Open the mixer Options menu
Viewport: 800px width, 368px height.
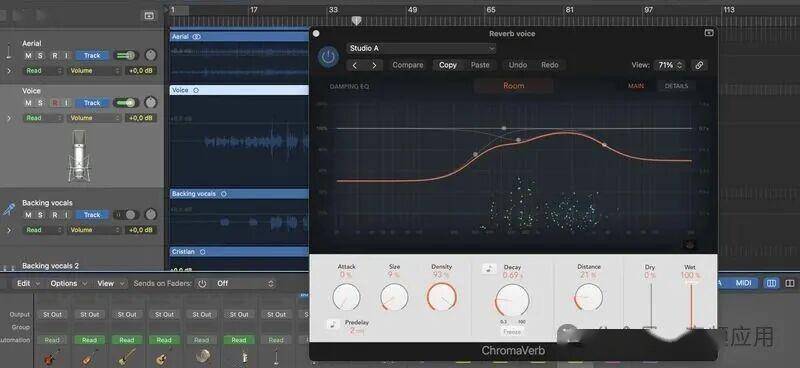69,283
